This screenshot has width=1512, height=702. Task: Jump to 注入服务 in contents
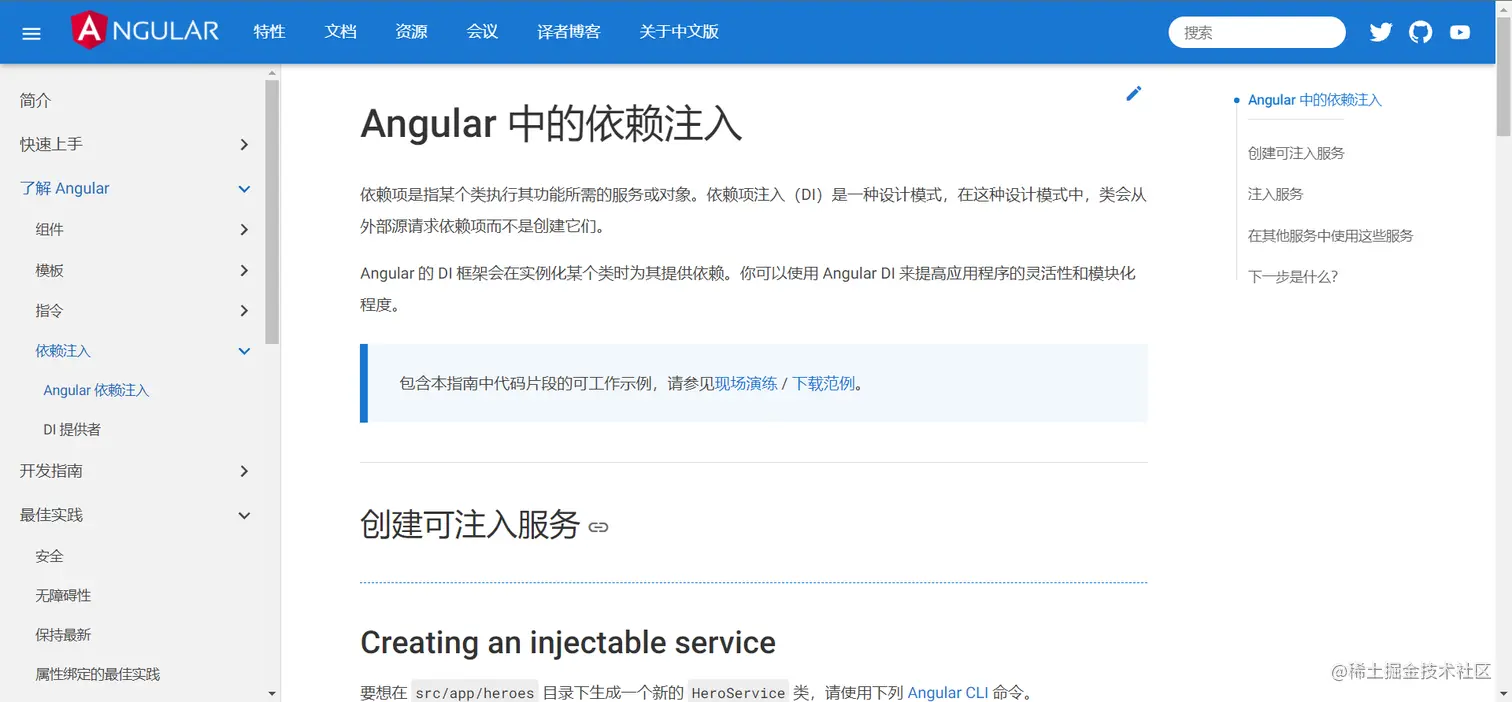point(1275,194)
